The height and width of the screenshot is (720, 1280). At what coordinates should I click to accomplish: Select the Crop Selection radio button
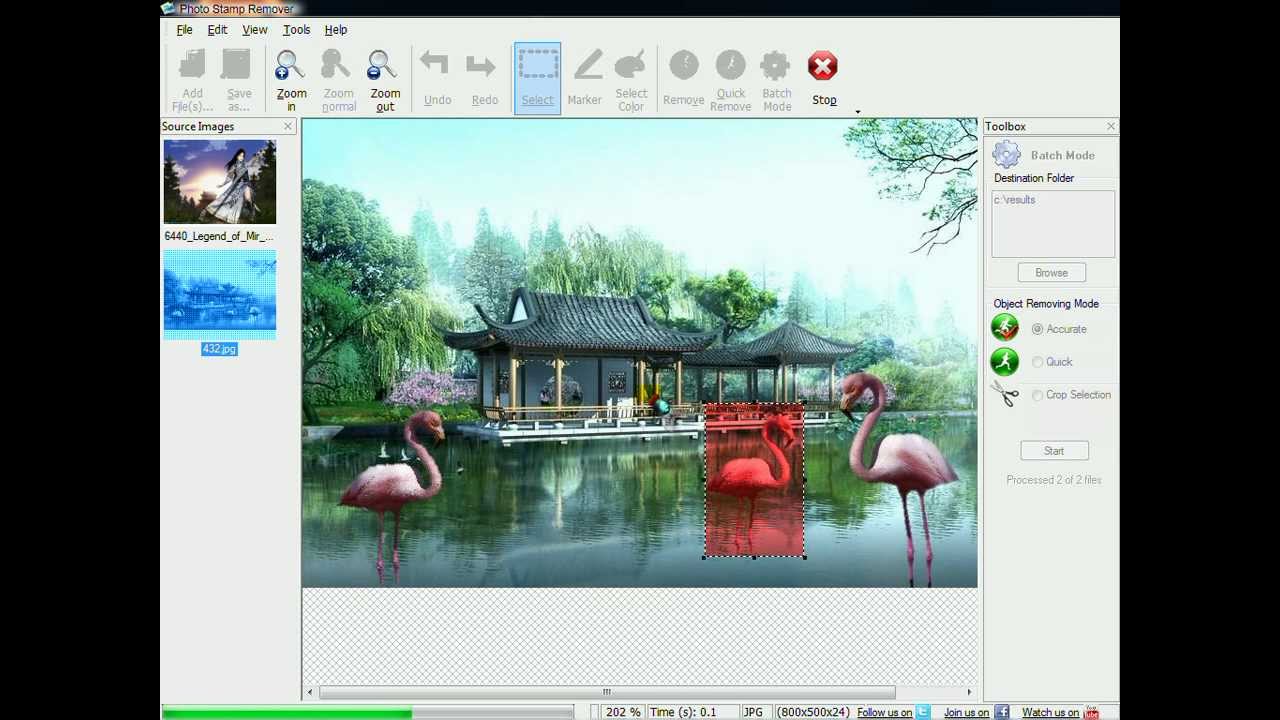click(1037, 395)
